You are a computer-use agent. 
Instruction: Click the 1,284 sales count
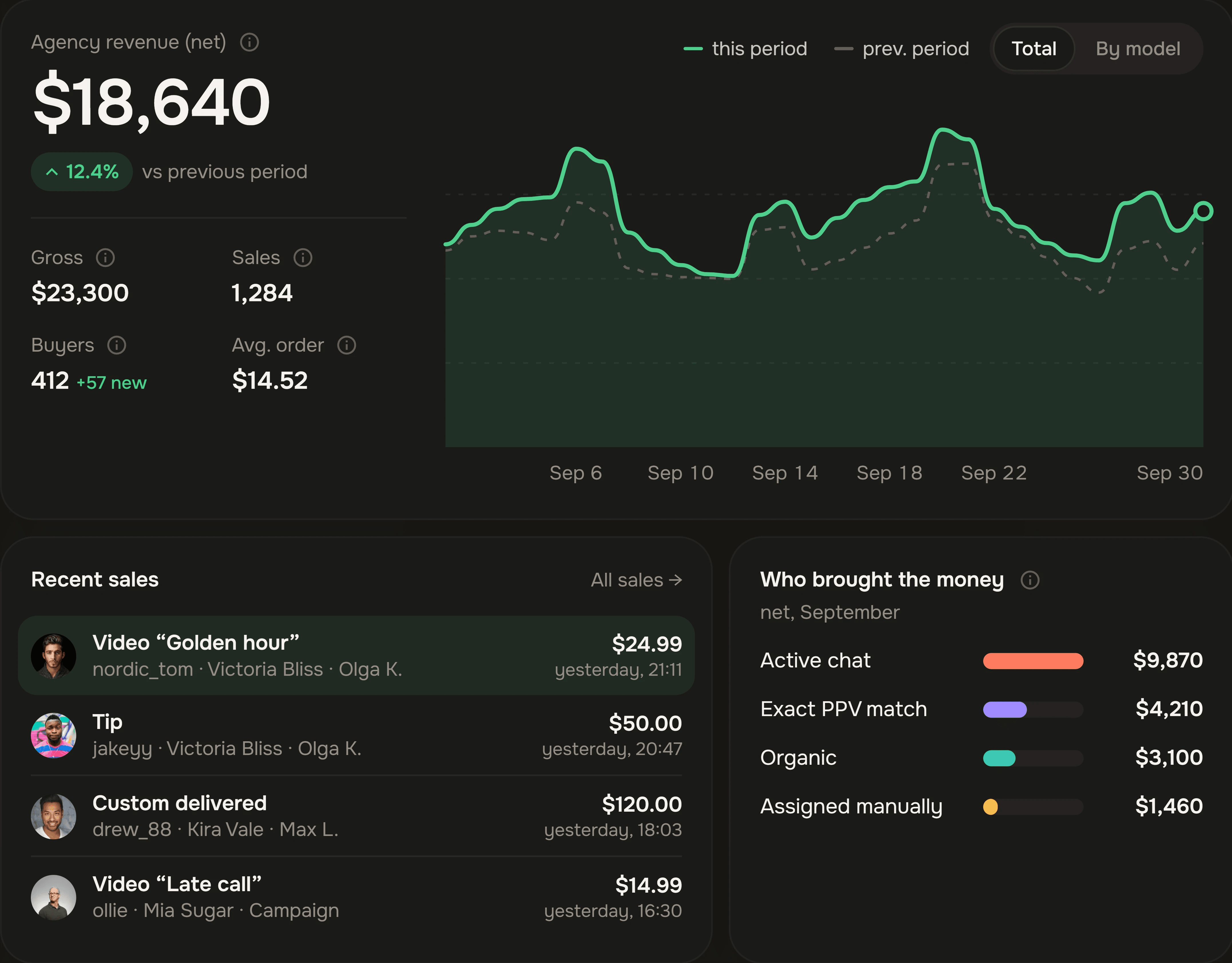(x=262, y=293)
